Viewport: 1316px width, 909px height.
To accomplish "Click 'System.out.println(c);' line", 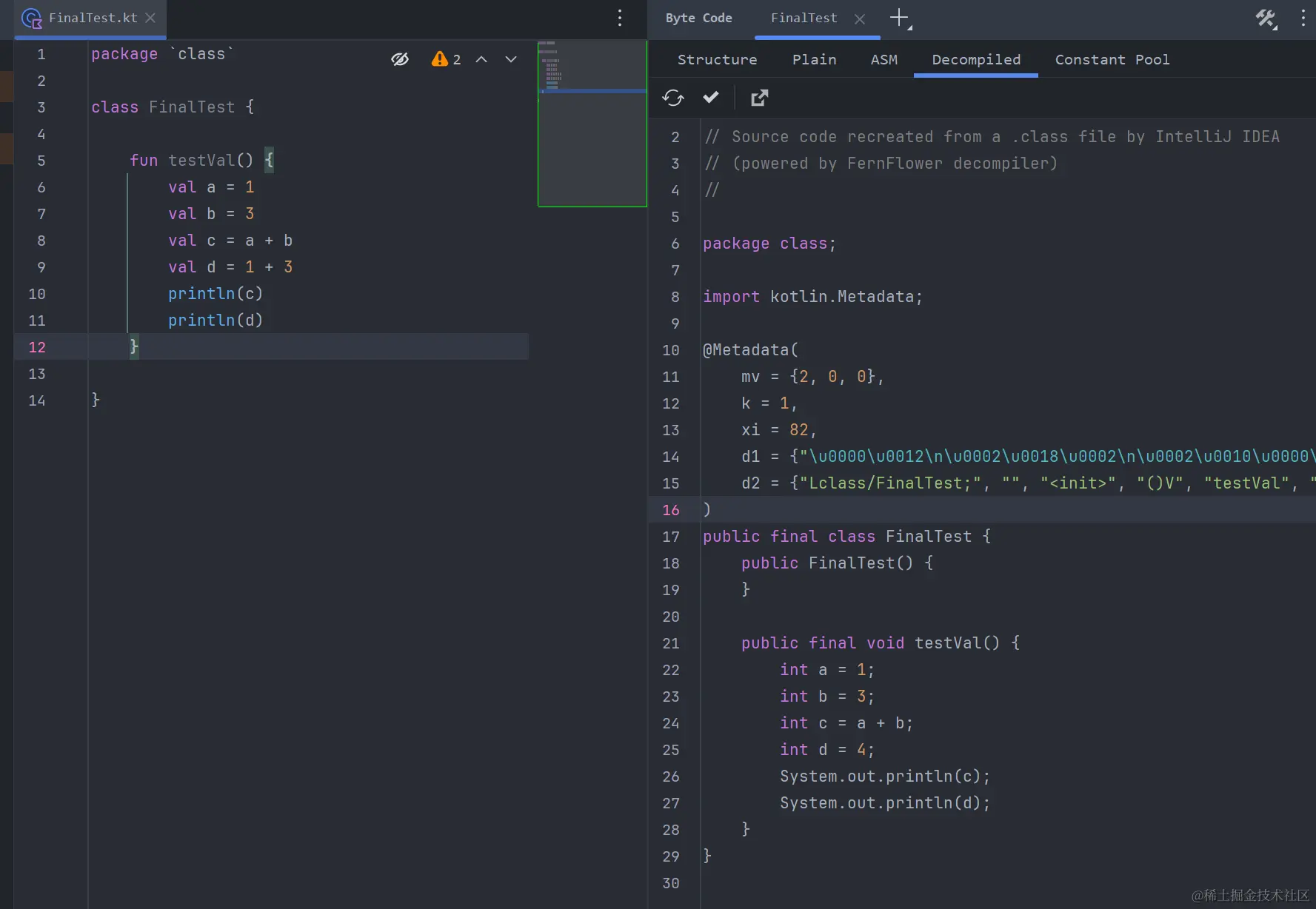I will [885, 776].
